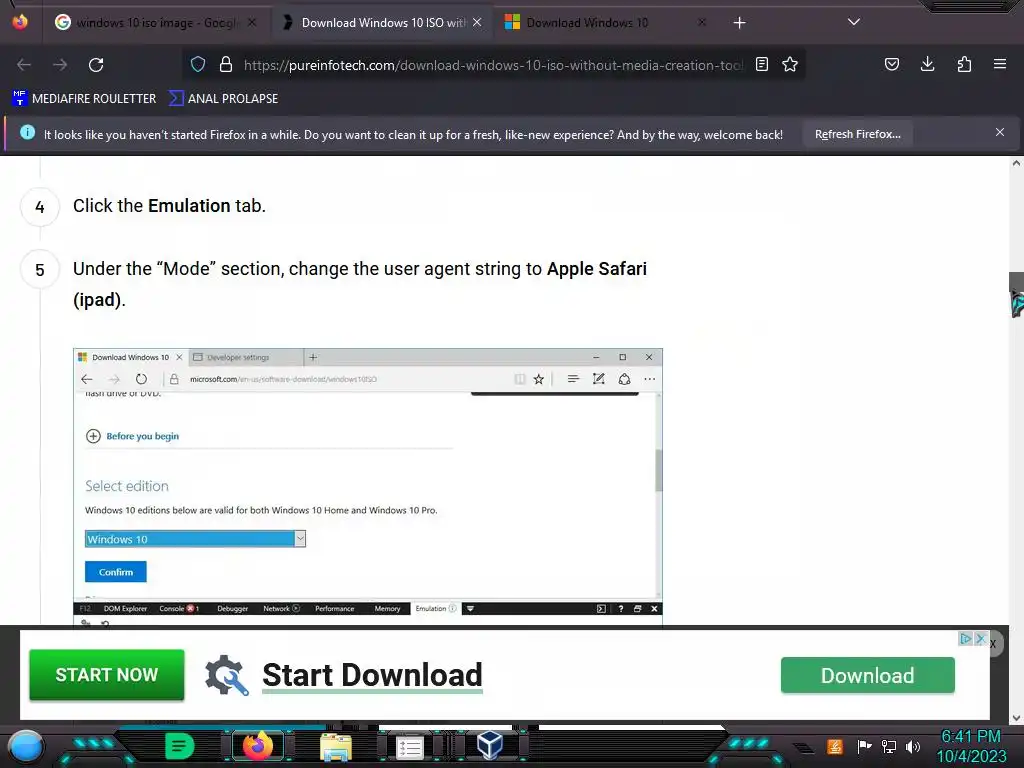The height and width of the screenshot is (768, 1024).
Task: Open the green notes app in taskbar
Action: coord(180,746)
